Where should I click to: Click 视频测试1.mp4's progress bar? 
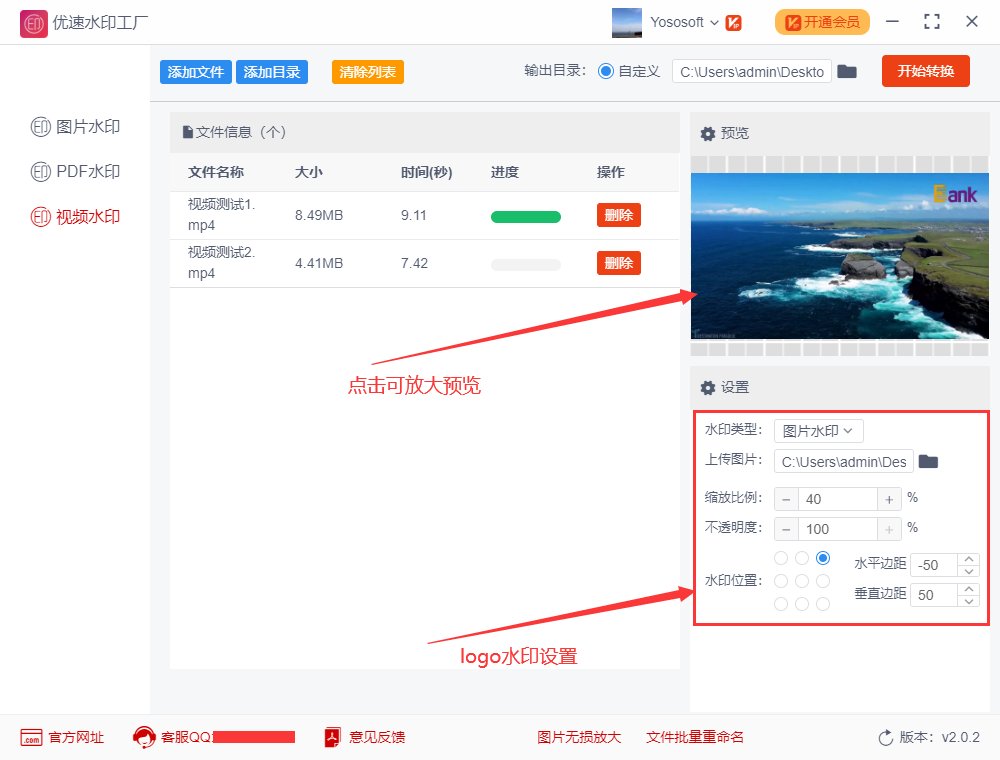point(525,215)
